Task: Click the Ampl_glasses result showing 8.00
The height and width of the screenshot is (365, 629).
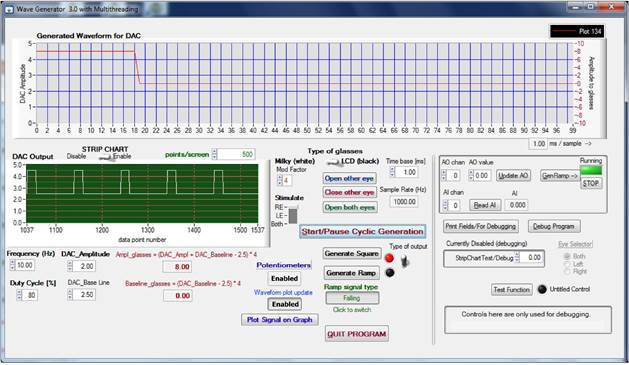Action: pos(178,267)
